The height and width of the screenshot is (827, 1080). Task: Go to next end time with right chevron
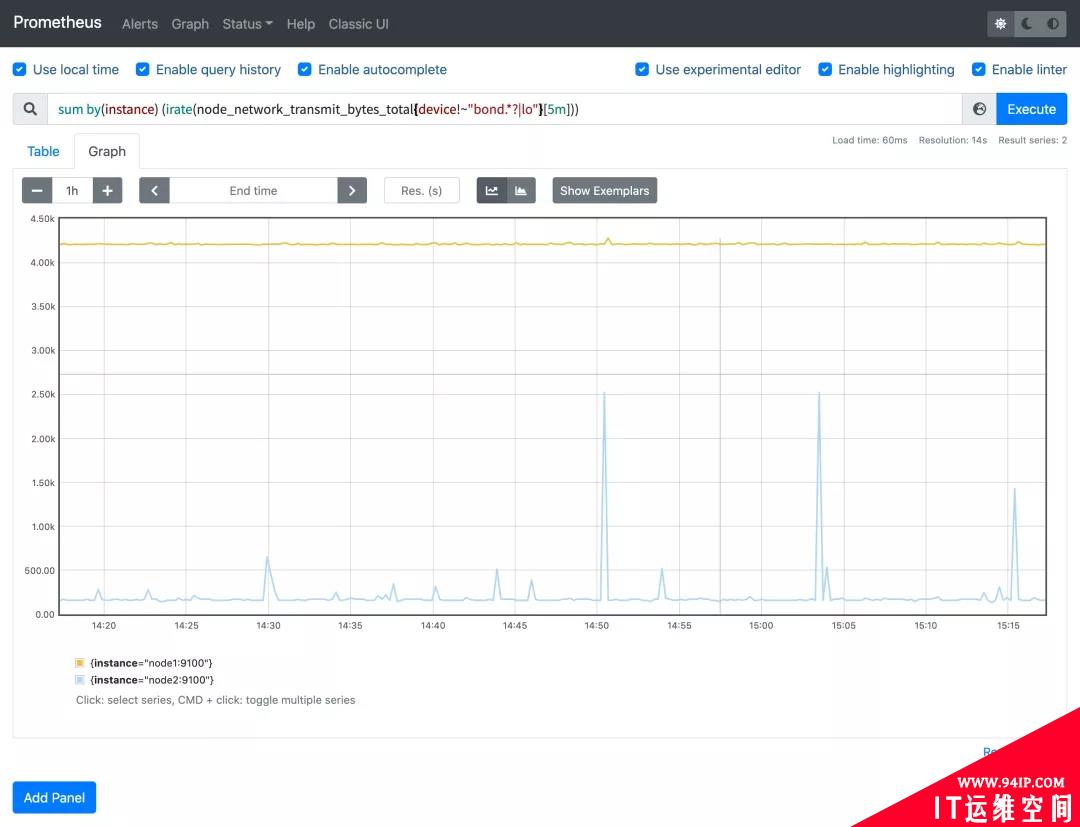click(352, 191)
